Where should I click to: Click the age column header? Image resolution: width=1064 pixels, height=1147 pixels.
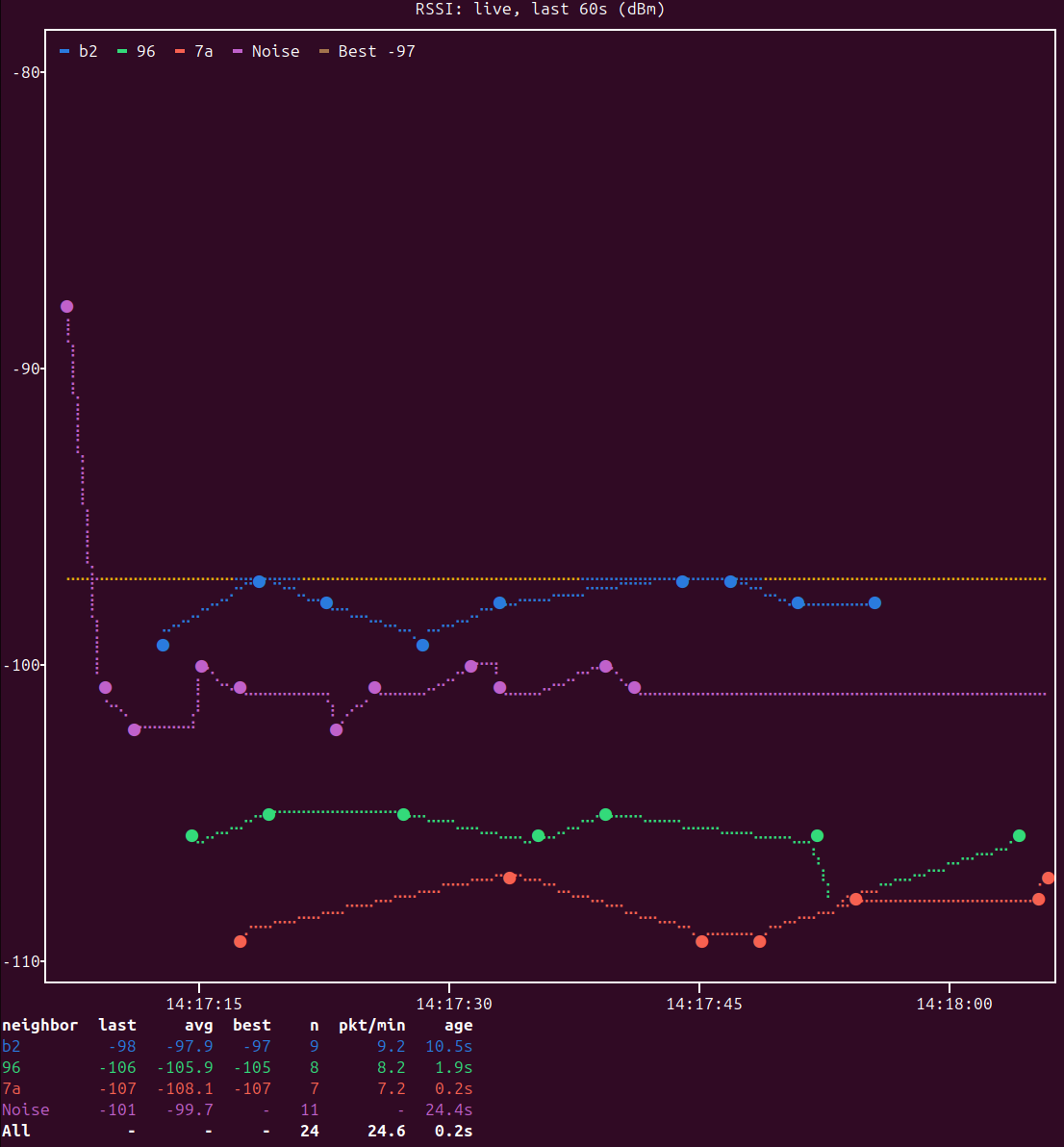[459, 1025]
